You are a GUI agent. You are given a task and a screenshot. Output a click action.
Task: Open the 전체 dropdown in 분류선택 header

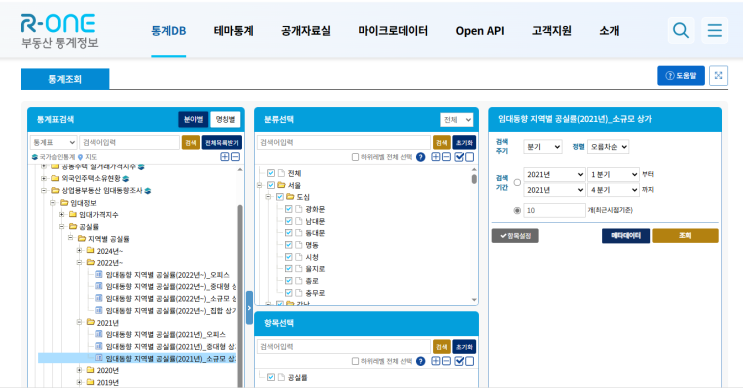point(456,120)
